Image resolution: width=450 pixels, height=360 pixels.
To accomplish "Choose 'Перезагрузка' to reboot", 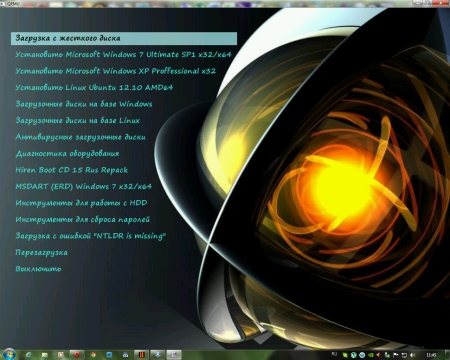I will pos(41,253).
